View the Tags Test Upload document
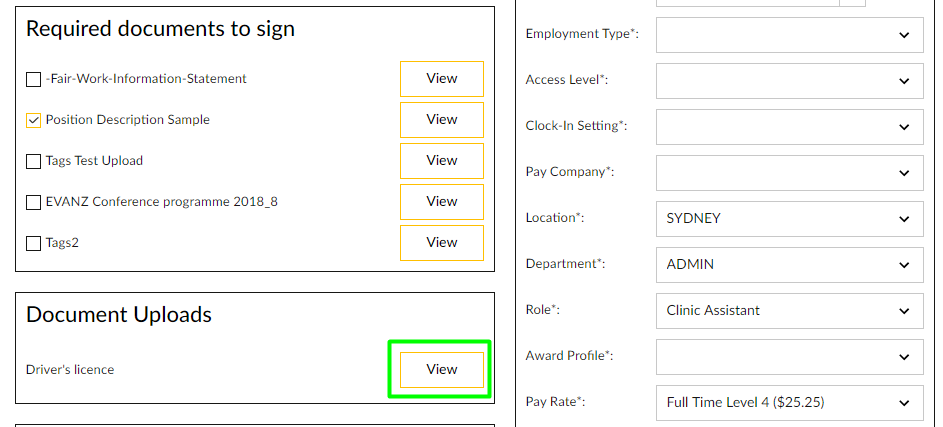Viewport: 943px width, 427px height. [x=441, y=161]
